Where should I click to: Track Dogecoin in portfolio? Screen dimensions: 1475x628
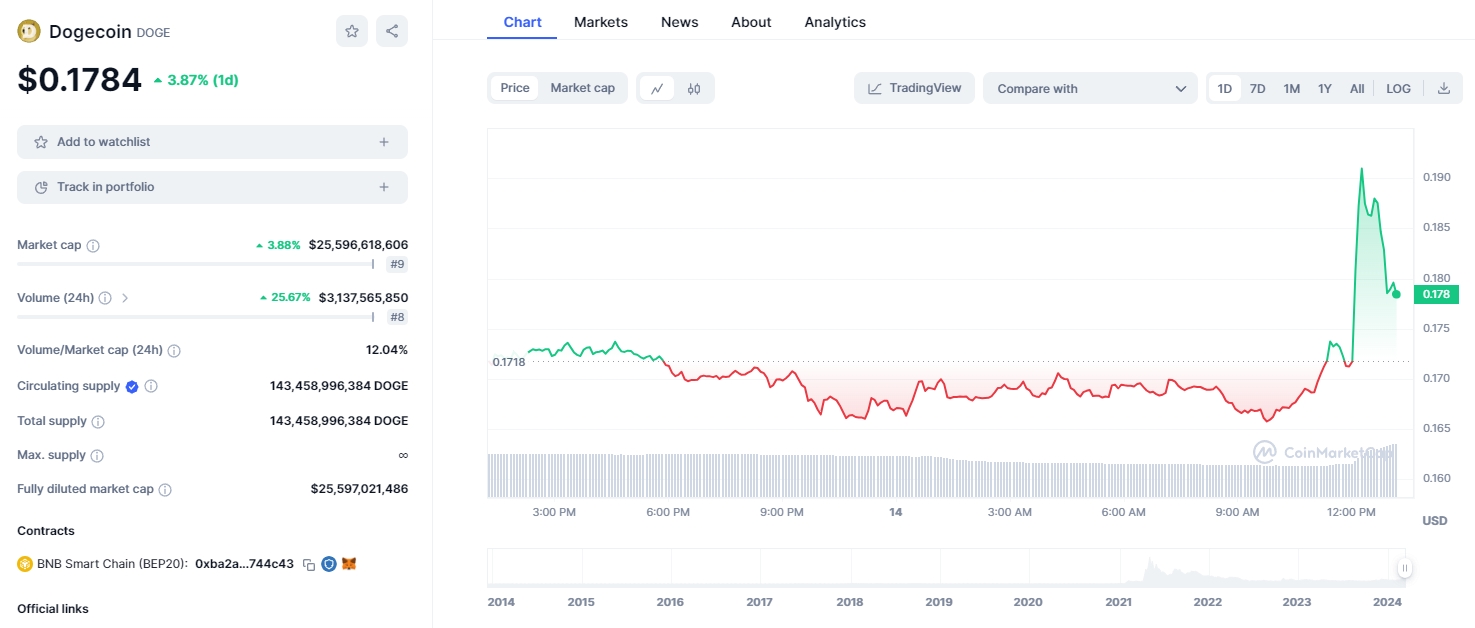coord(212,187)
